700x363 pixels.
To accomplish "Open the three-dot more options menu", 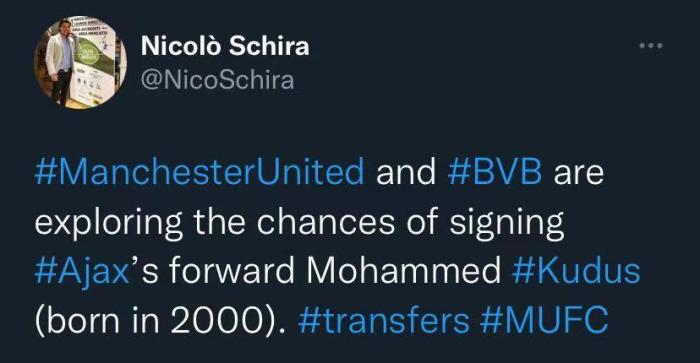I will click(x=650, y=46).
